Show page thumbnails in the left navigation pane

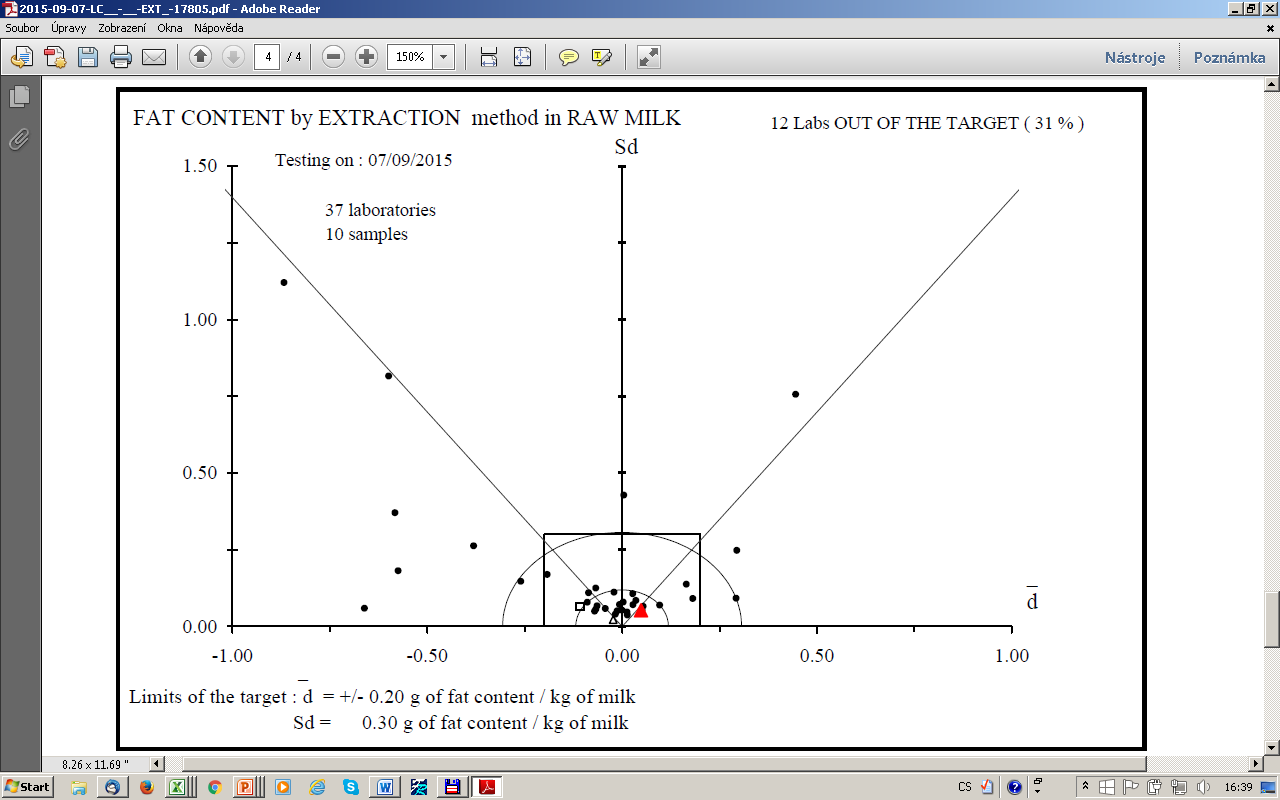click(x=19, y=97)
